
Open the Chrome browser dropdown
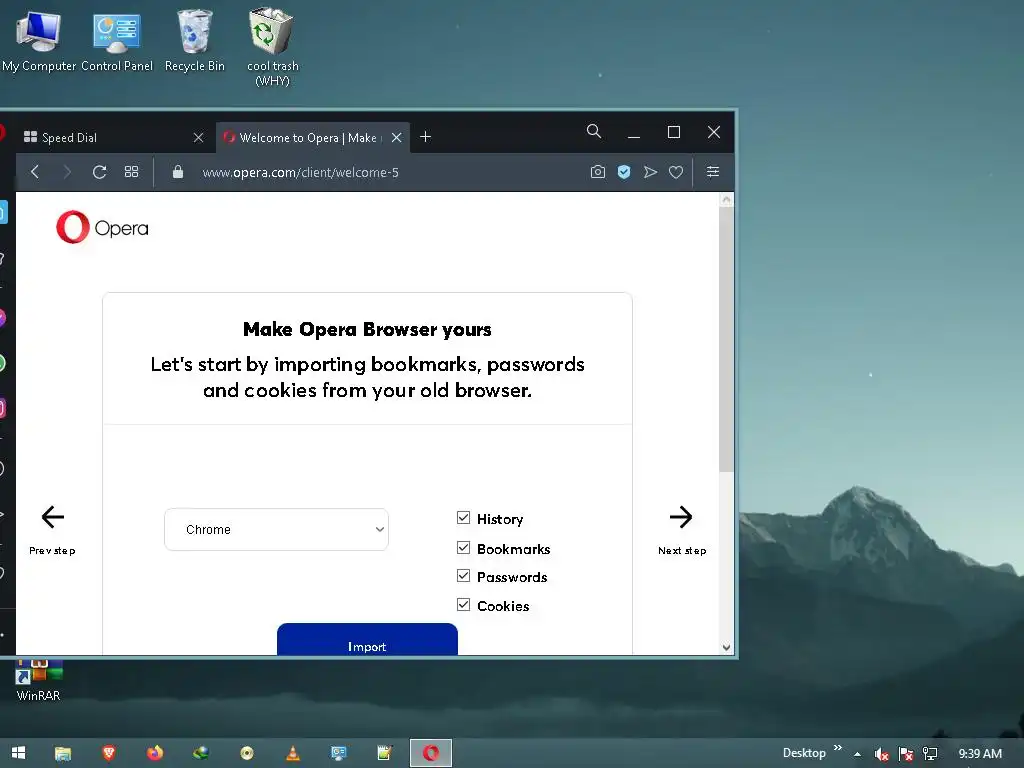(x=276, y=530)
